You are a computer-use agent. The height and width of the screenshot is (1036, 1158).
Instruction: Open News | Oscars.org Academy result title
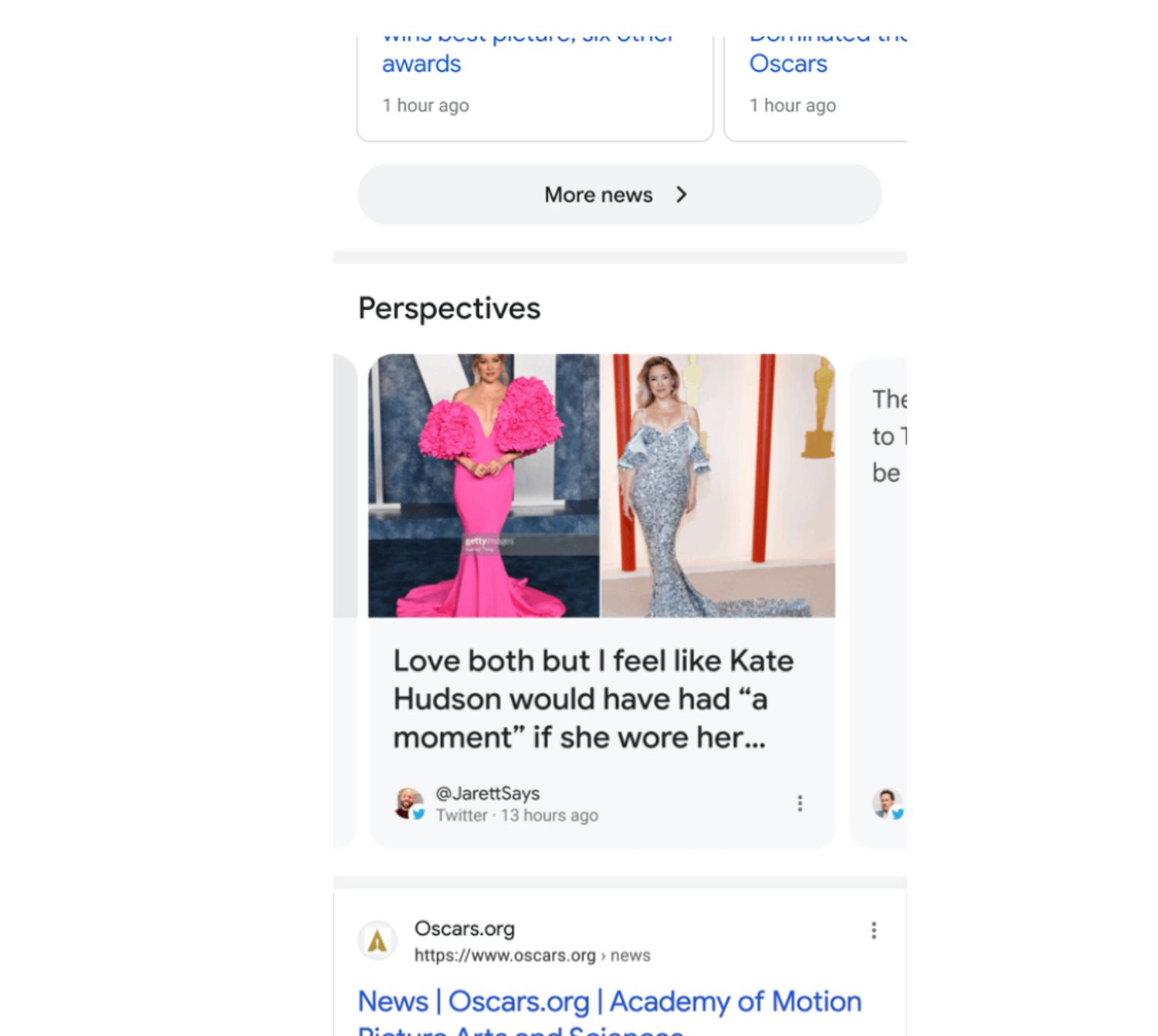pos(609,1001)
